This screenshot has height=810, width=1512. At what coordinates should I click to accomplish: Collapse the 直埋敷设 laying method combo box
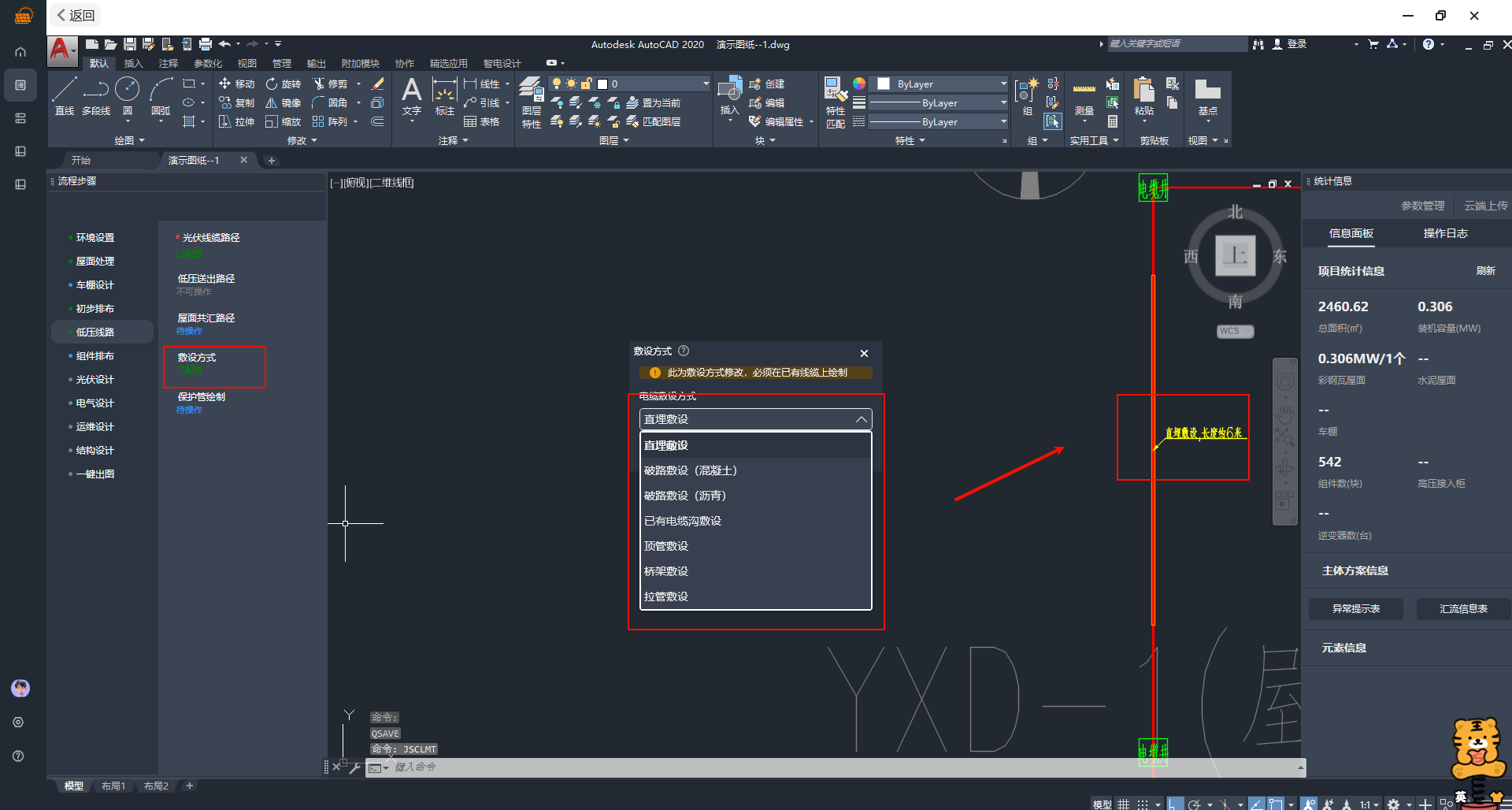tap(861, 419)
